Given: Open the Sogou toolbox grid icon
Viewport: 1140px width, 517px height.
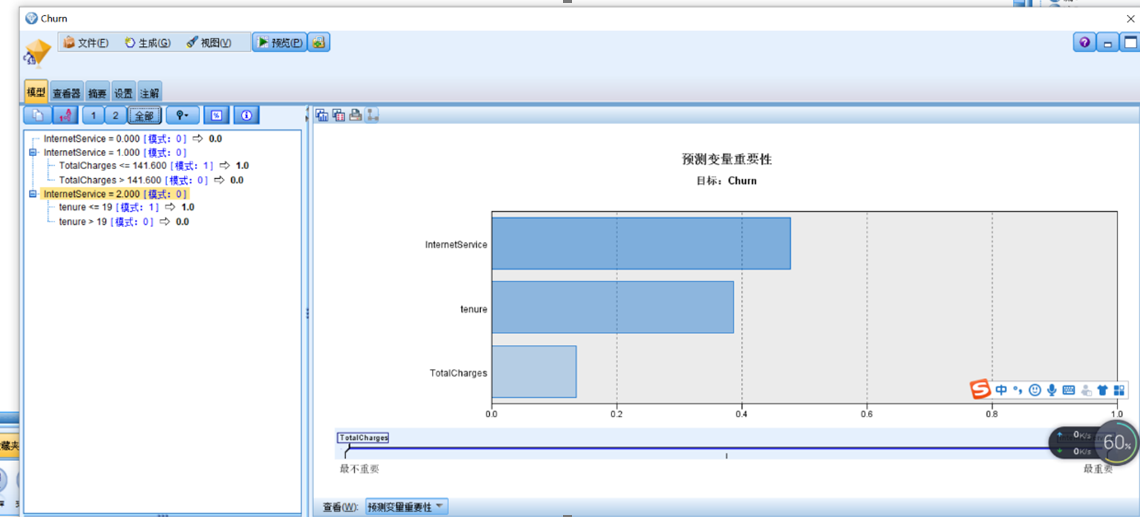Looking at the screenshot, I should (x=1119, y=390).
